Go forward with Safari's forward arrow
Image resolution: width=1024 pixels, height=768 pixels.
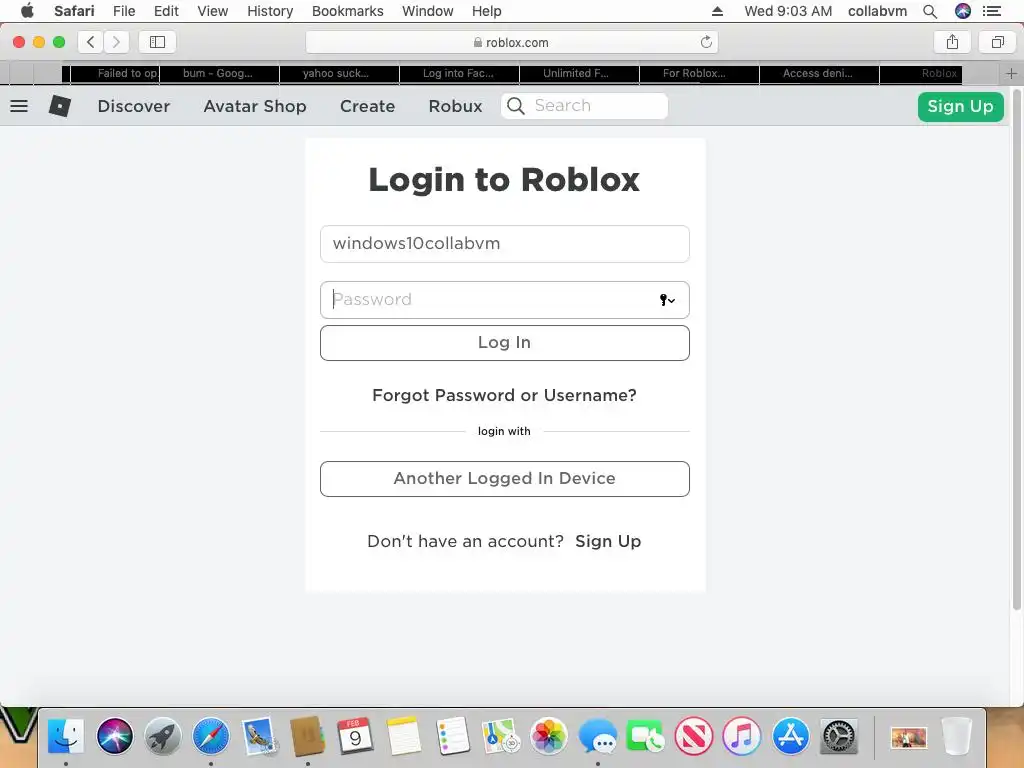coord(116,42)
